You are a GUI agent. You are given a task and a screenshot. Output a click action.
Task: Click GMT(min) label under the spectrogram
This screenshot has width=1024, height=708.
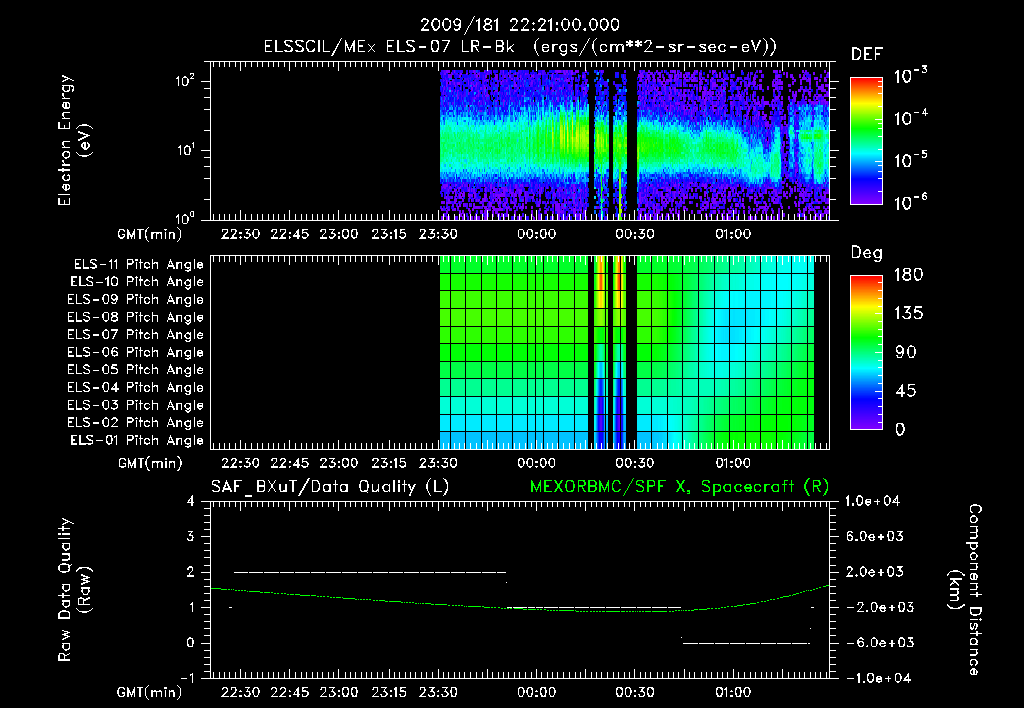coord(150,234)
